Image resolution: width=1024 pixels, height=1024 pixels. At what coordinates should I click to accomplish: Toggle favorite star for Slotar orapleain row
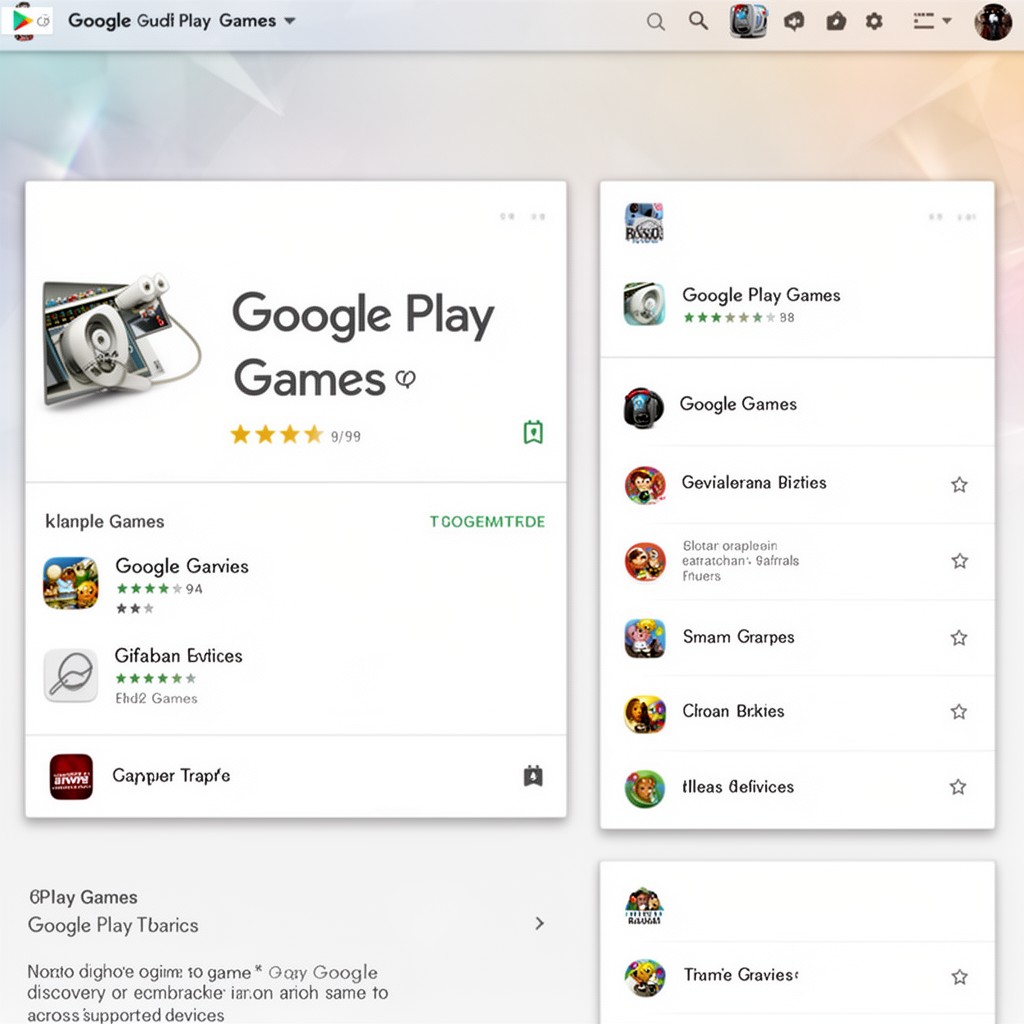pyautogui.click(x=959, y=561)
